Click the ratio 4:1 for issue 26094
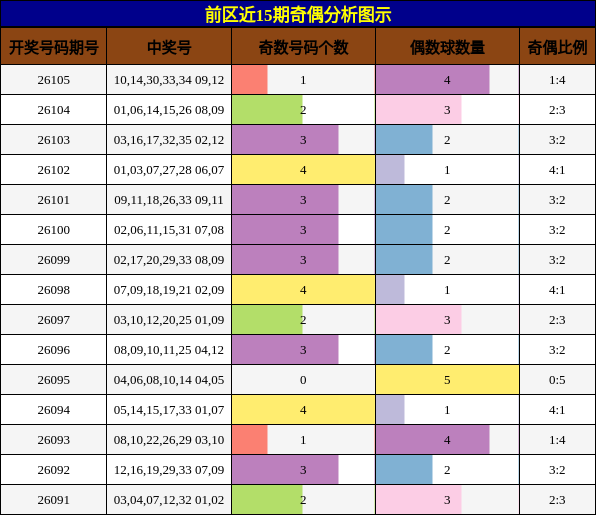596x515 pixels. click(x=557, y=410)
